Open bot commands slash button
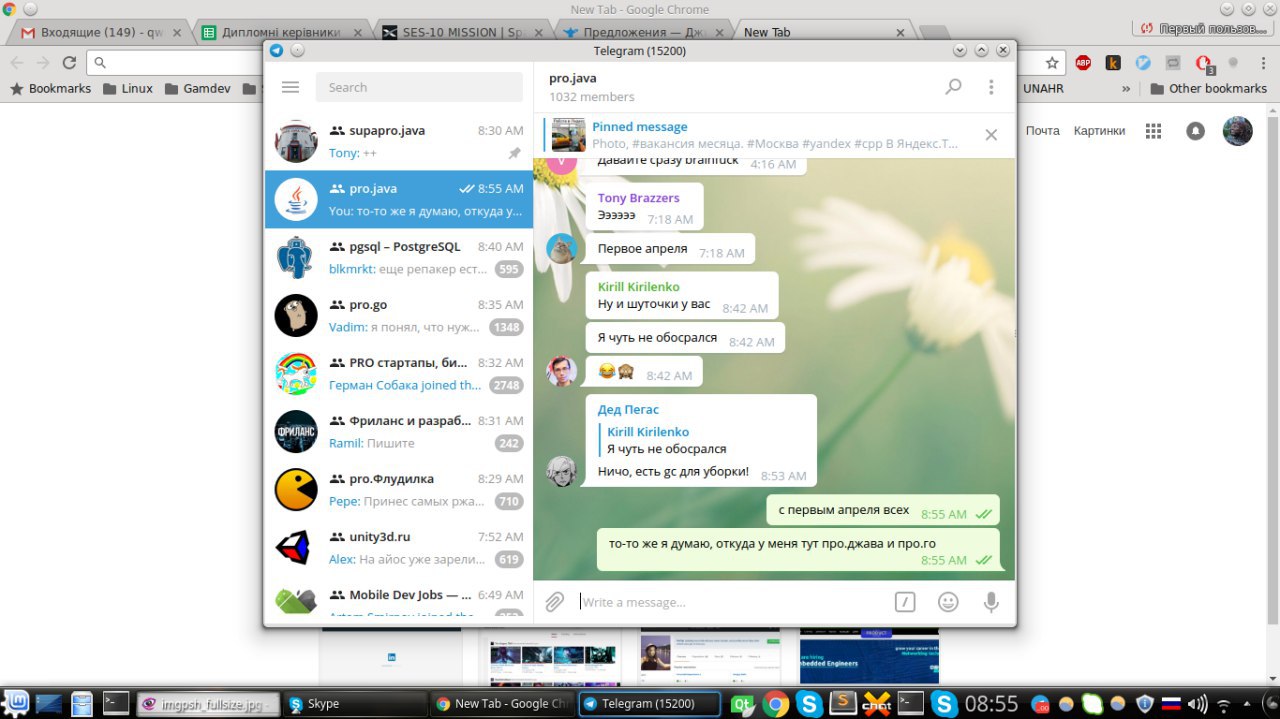This screenshot has width=1280, height=719. point(904,602)
